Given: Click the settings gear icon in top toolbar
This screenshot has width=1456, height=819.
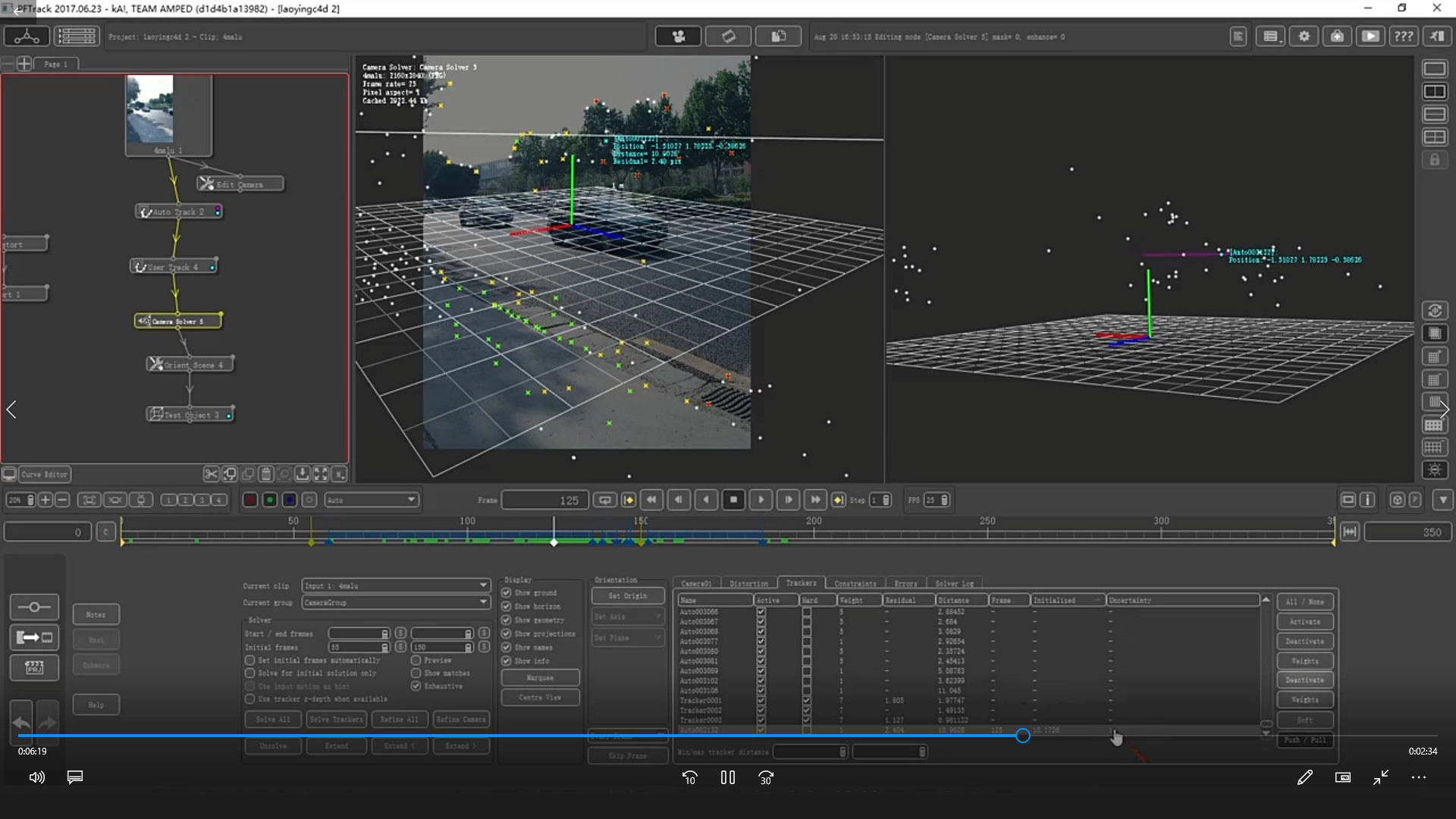Looking at the screenshot, I should coord(1304,36).
